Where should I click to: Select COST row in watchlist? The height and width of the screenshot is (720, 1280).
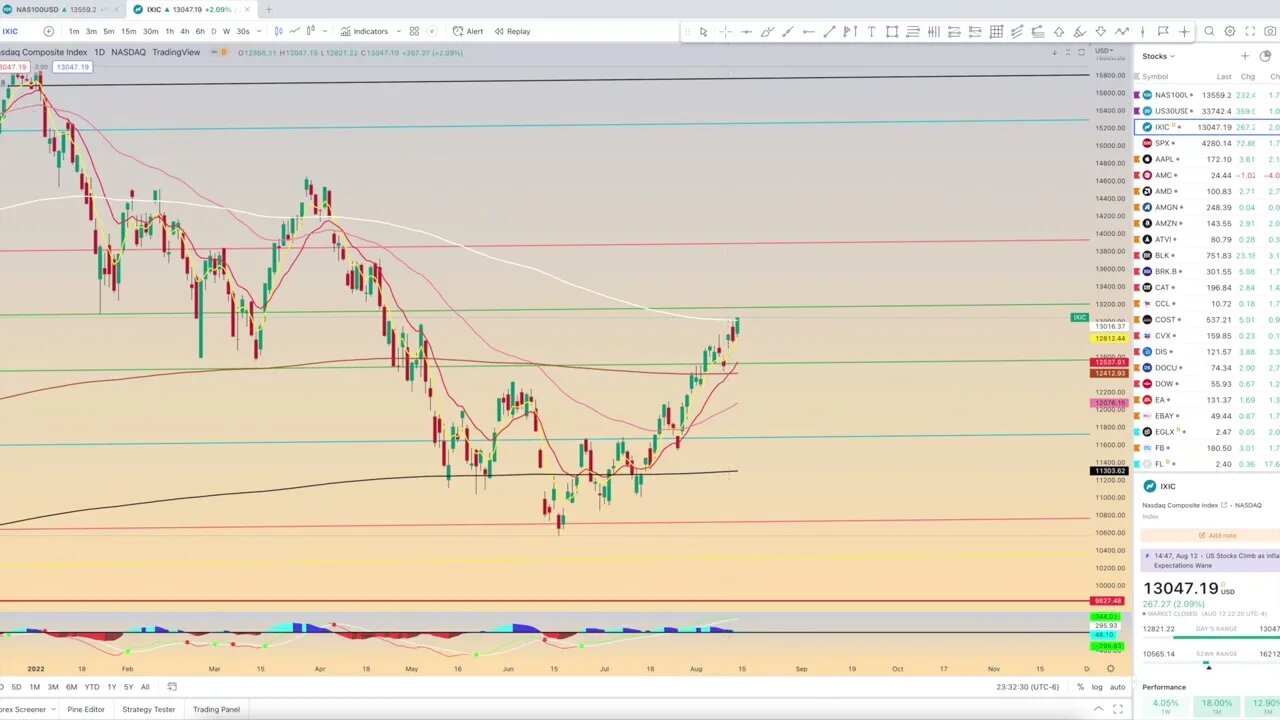[x=1207, y=319]
